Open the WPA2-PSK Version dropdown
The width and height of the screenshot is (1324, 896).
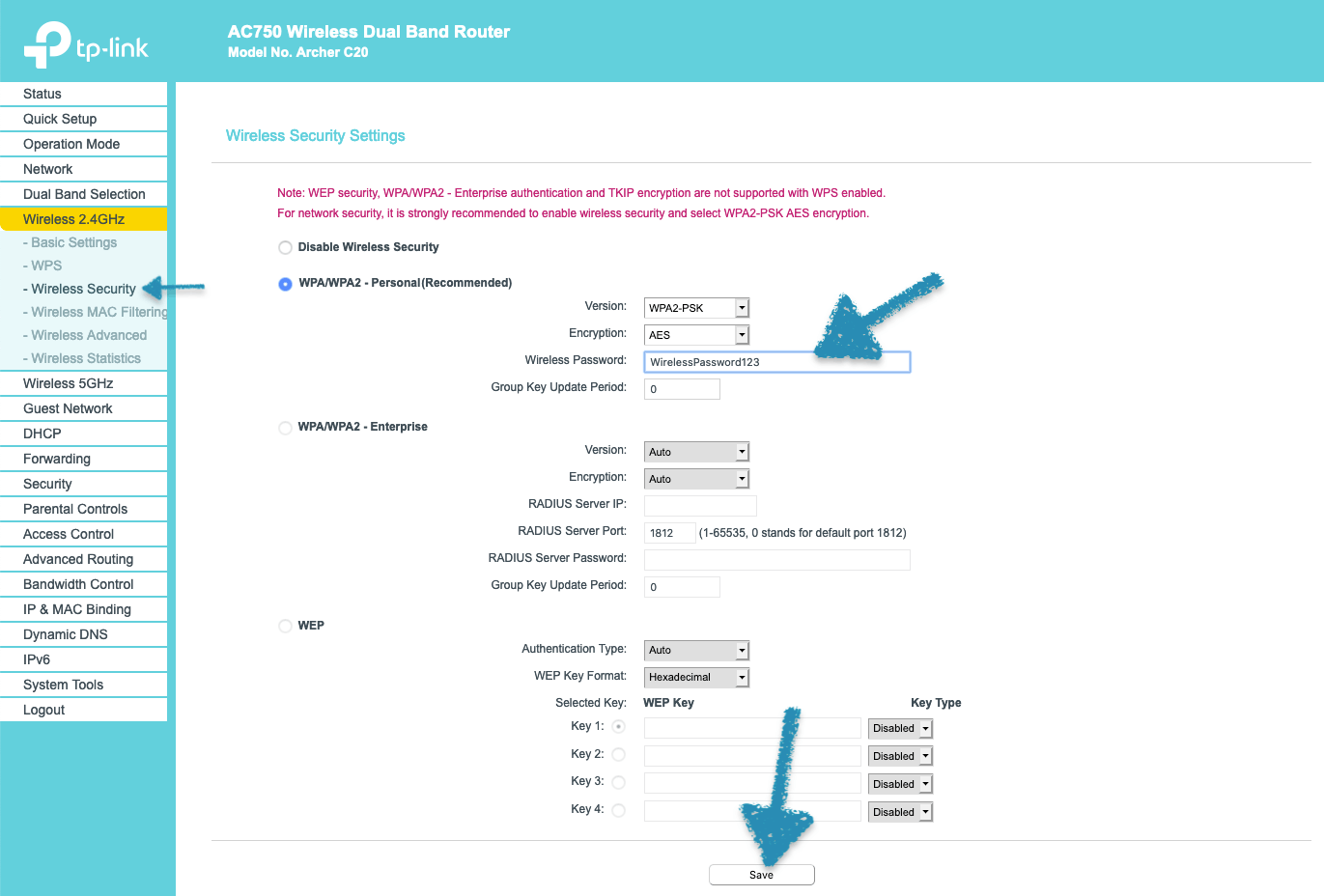tap(696, 308)
